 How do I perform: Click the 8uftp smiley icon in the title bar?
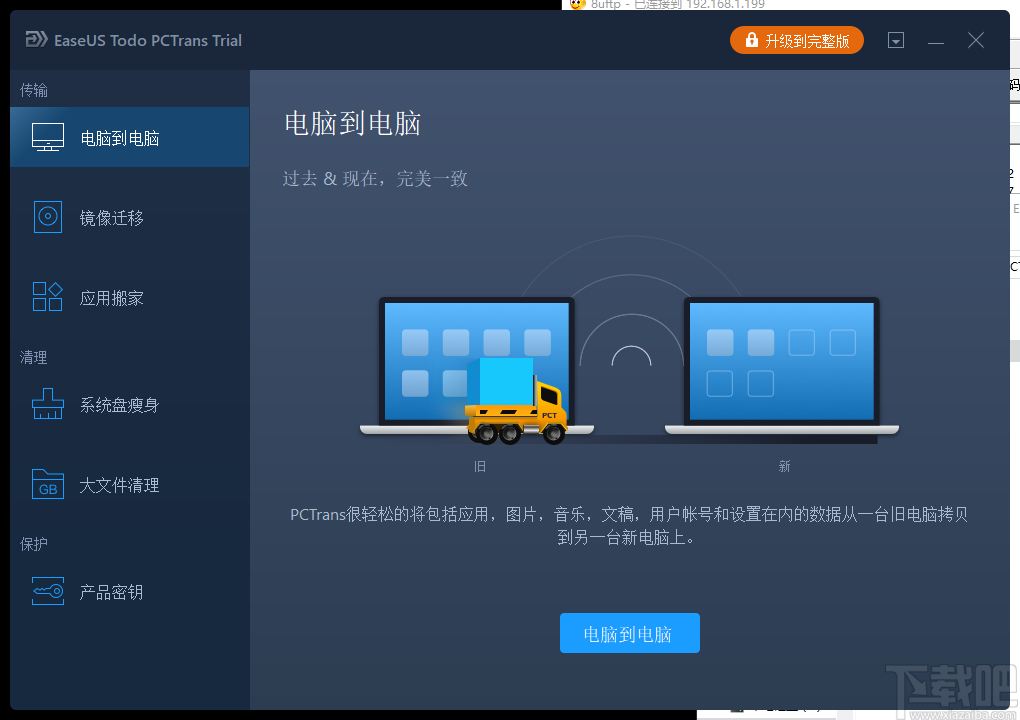click(577, 5)
